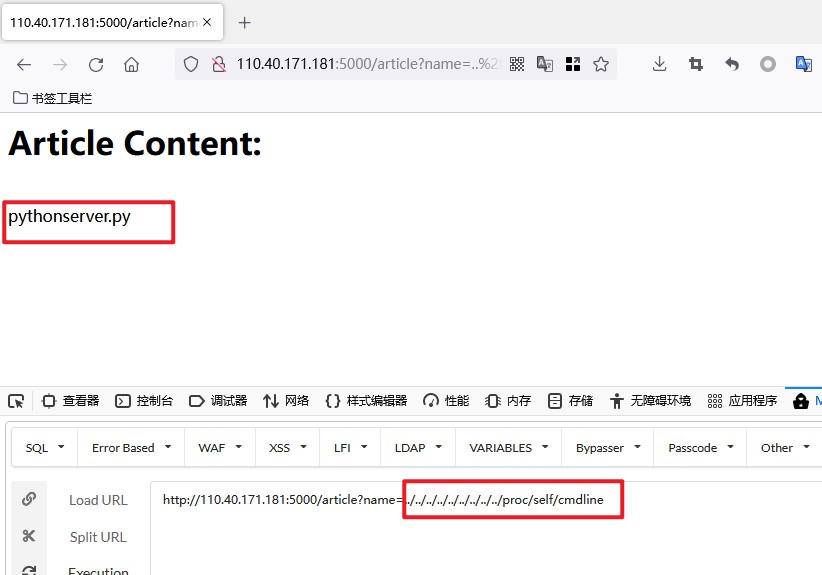
Task: Take a screenshot with crop icon
Action: point(696,64)
